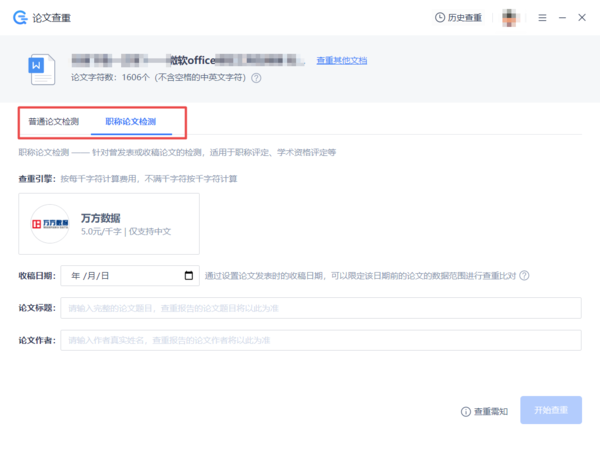Open 历史查重 history records
Image resolution: width=600 pixels, height=451 pixels.
[x=458, y=18]
